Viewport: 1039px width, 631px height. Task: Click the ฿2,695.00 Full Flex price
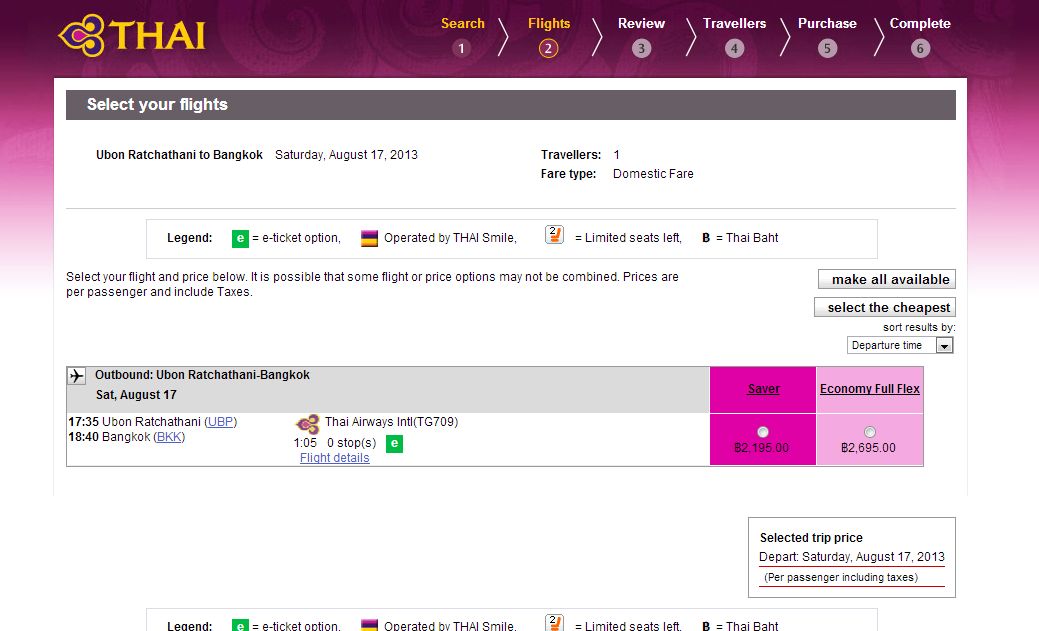(868, 448)
